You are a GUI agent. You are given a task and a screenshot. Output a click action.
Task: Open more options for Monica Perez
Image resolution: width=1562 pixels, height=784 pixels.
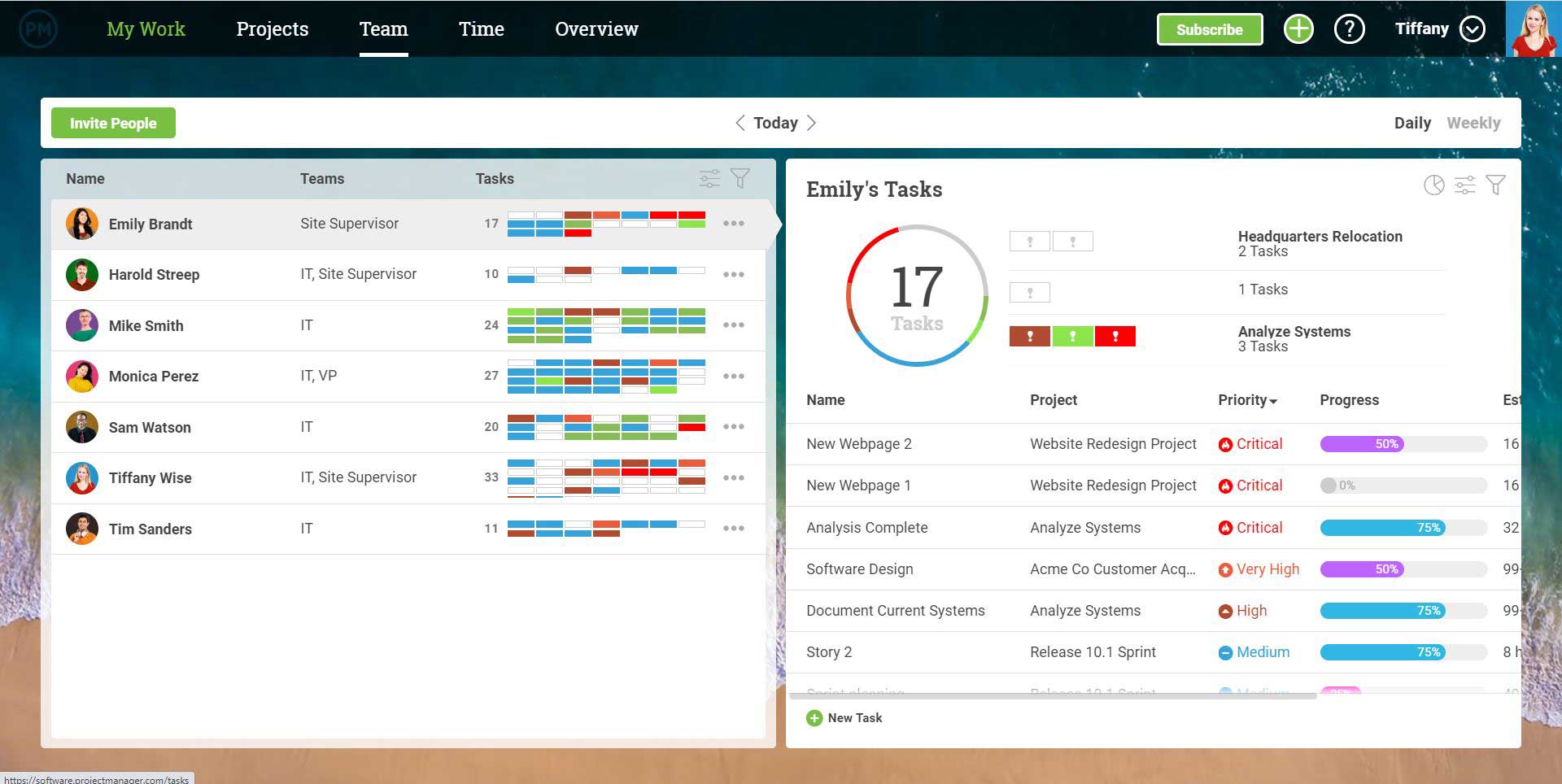coord(734,377)
